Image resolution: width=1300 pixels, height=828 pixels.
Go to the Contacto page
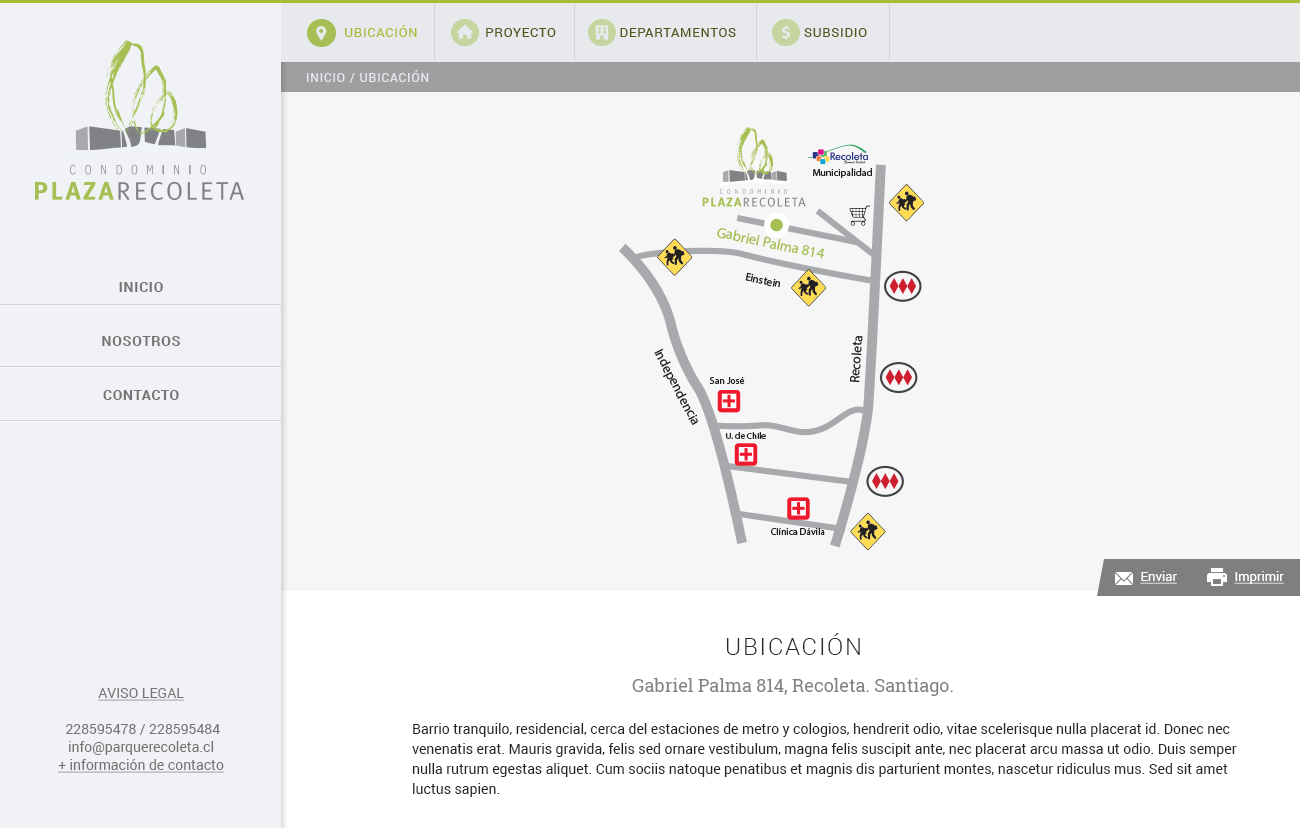click(x=141, y=395)
